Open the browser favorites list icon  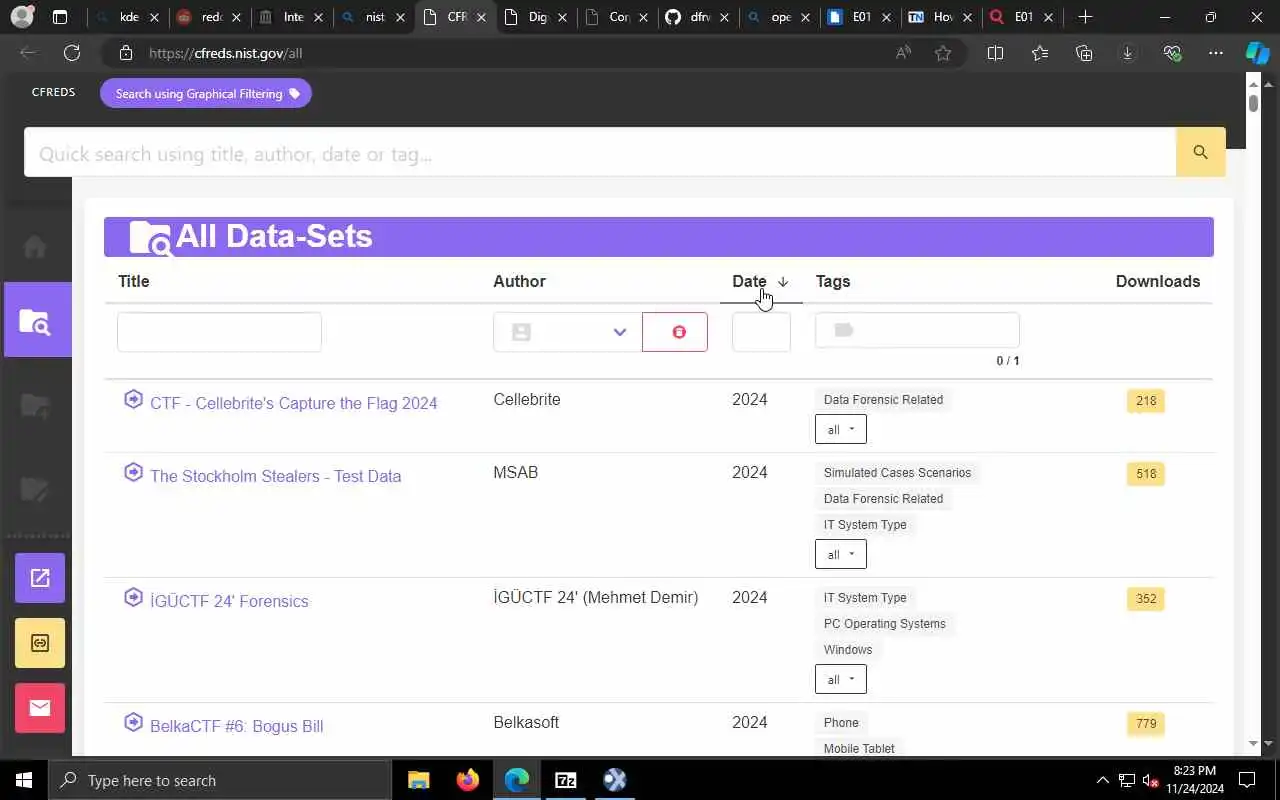(x=1040, y=53)
